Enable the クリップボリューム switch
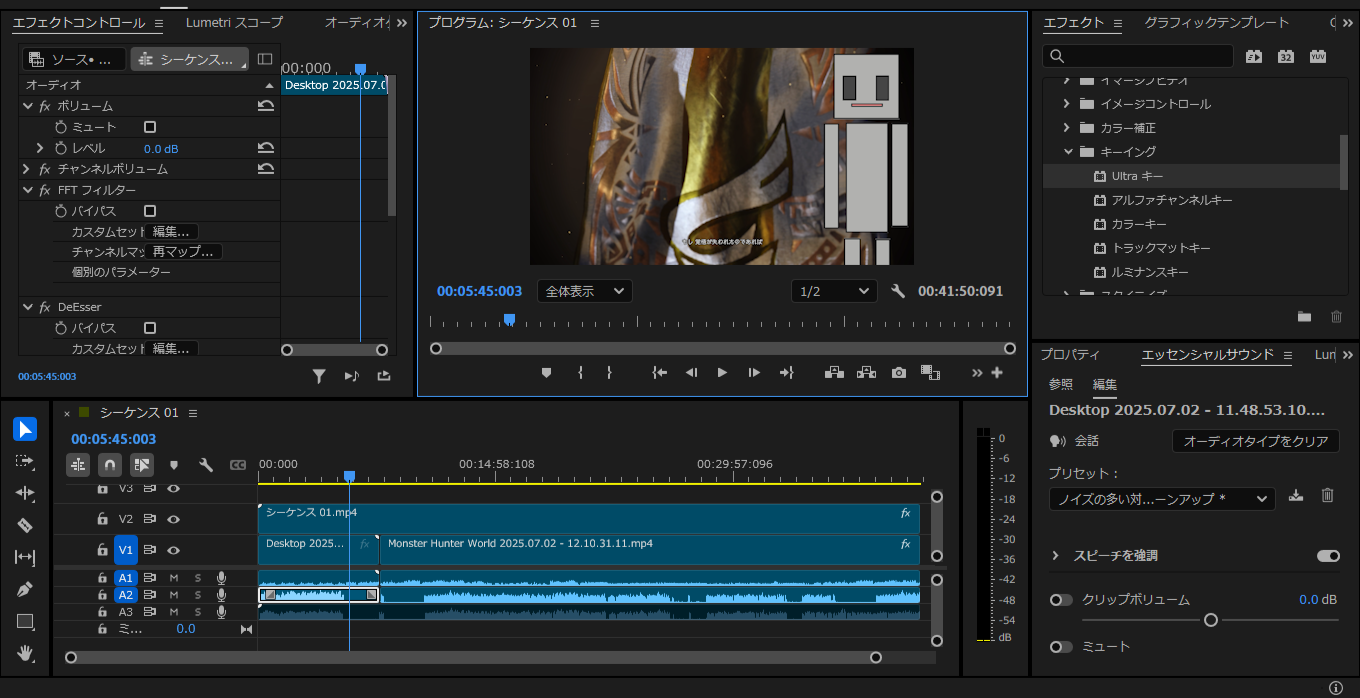Screen dimensions: 1360x698 (1060, 600)
